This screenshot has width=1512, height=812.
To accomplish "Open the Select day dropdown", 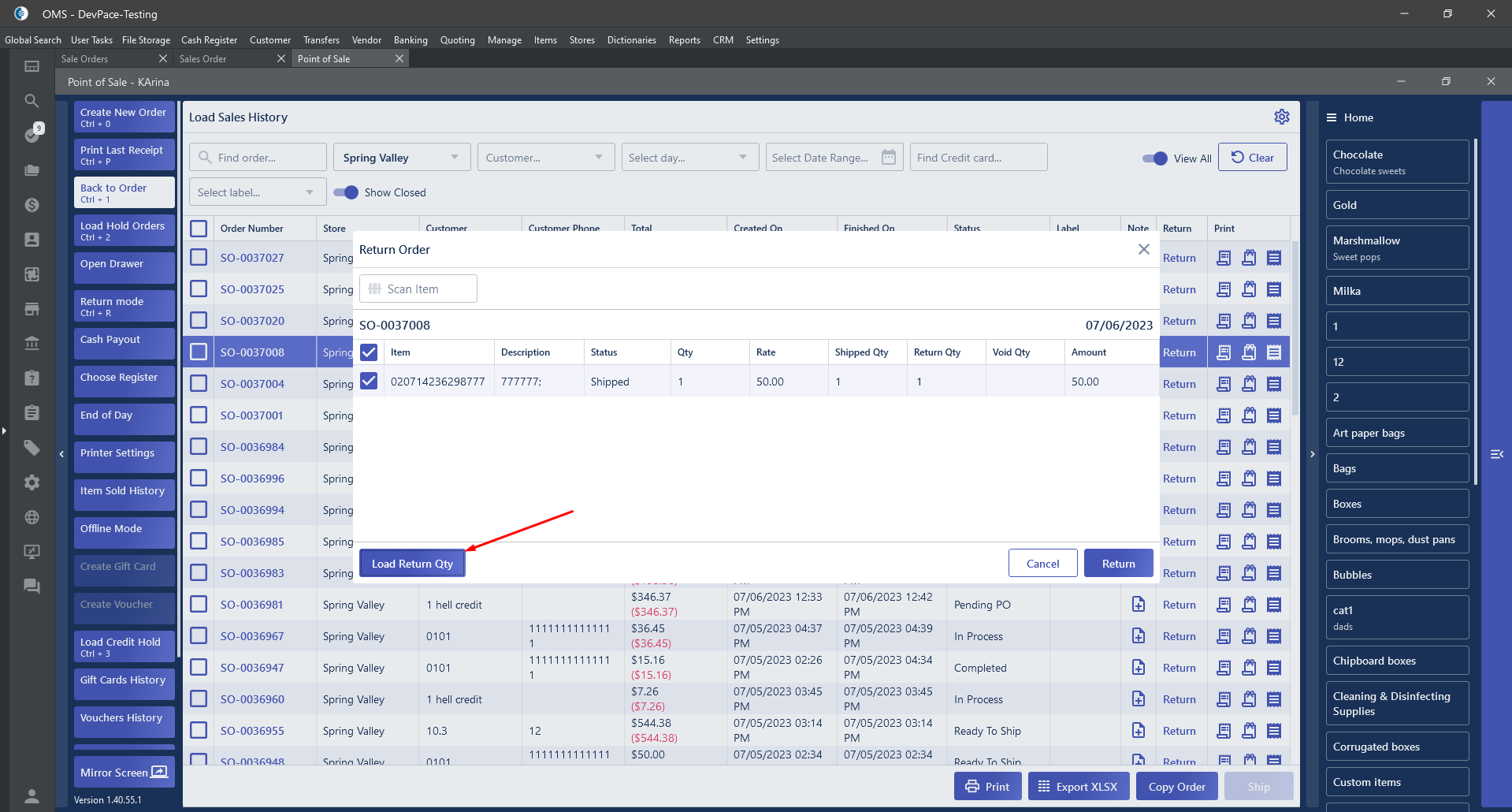I will click(689, 158).
